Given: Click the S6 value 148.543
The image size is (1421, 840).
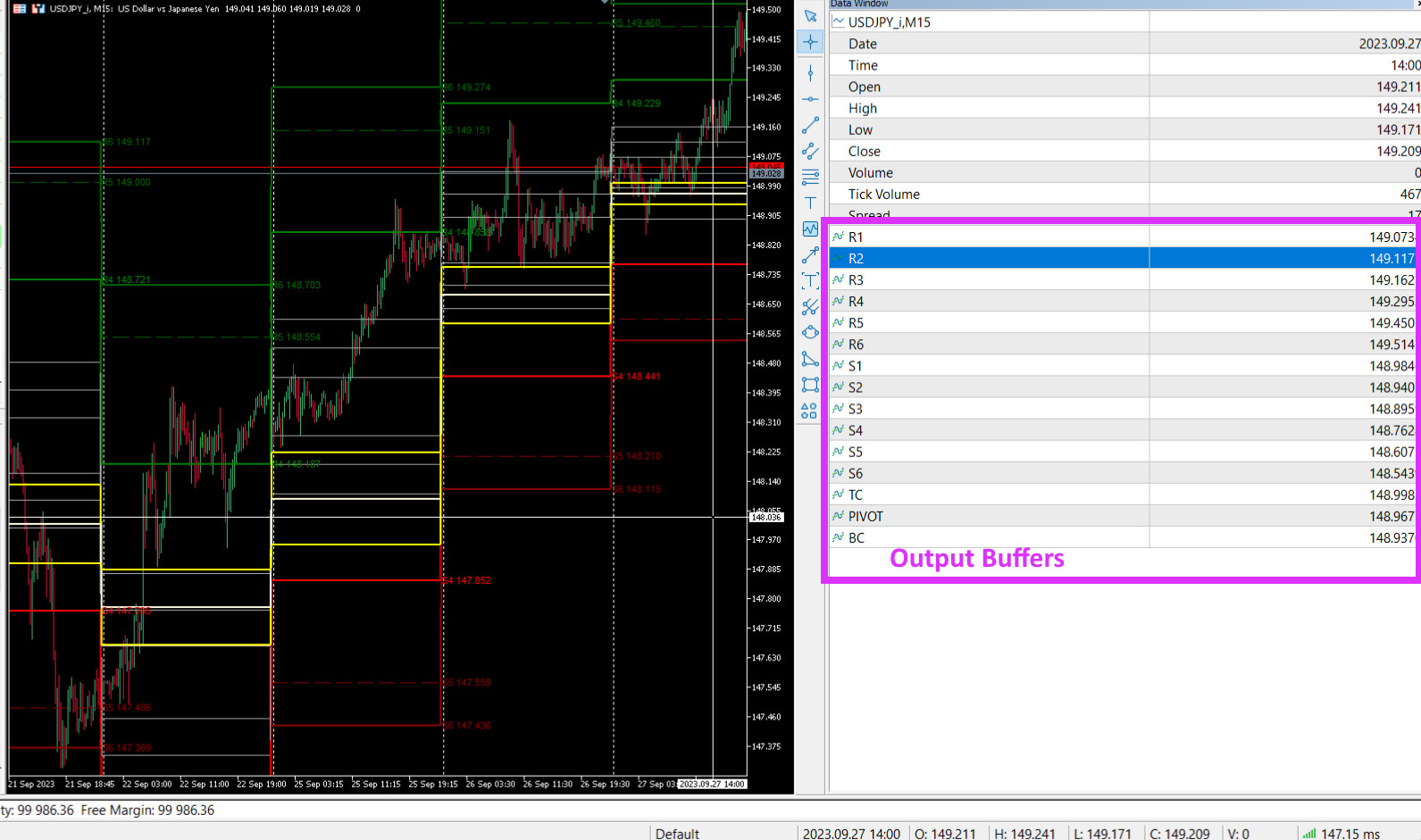Looking at the screenshot, I should 1392,473.
